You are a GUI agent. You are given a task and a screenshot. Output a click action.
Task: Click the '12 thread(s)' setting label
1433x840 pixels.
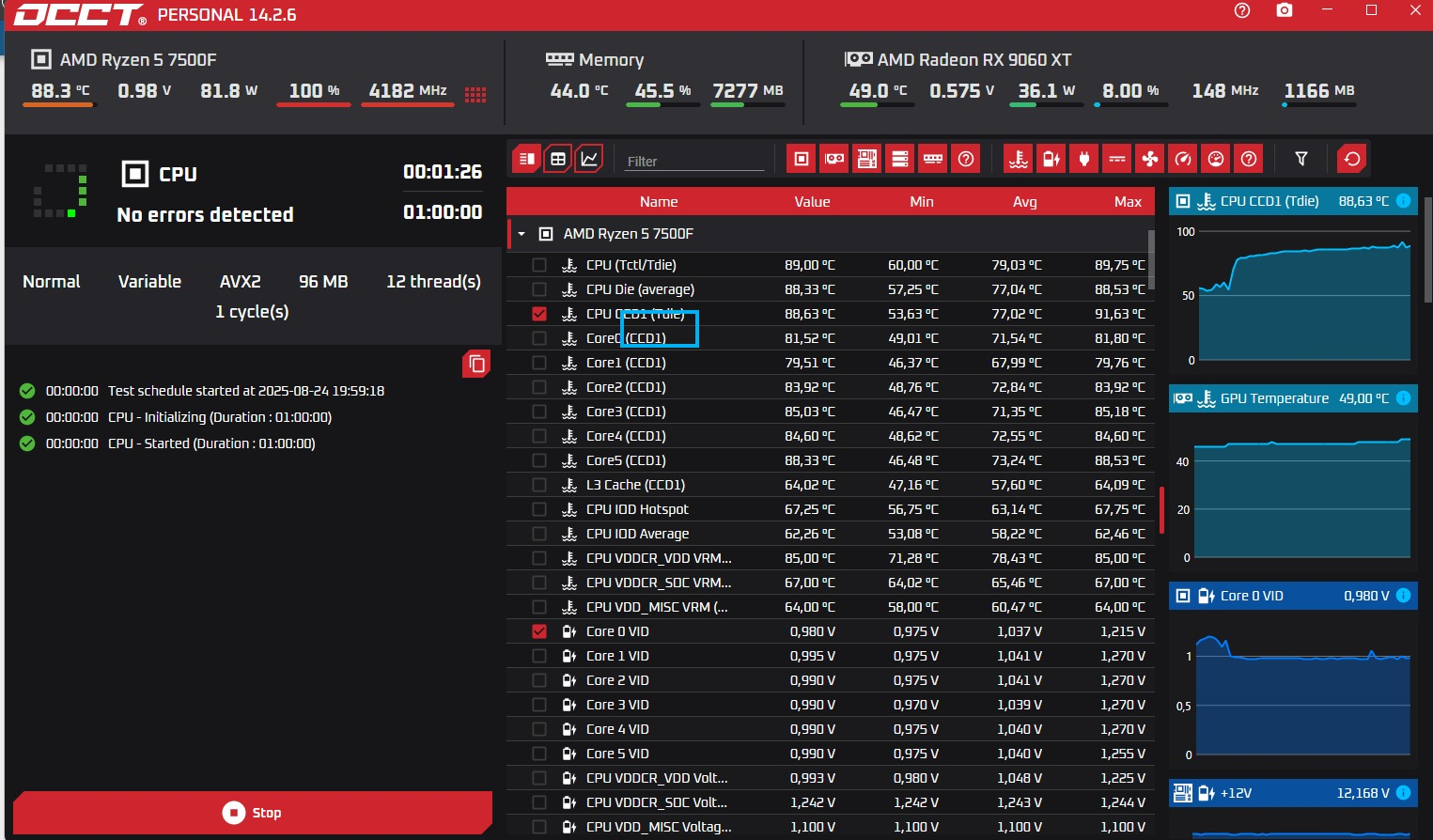433,282
